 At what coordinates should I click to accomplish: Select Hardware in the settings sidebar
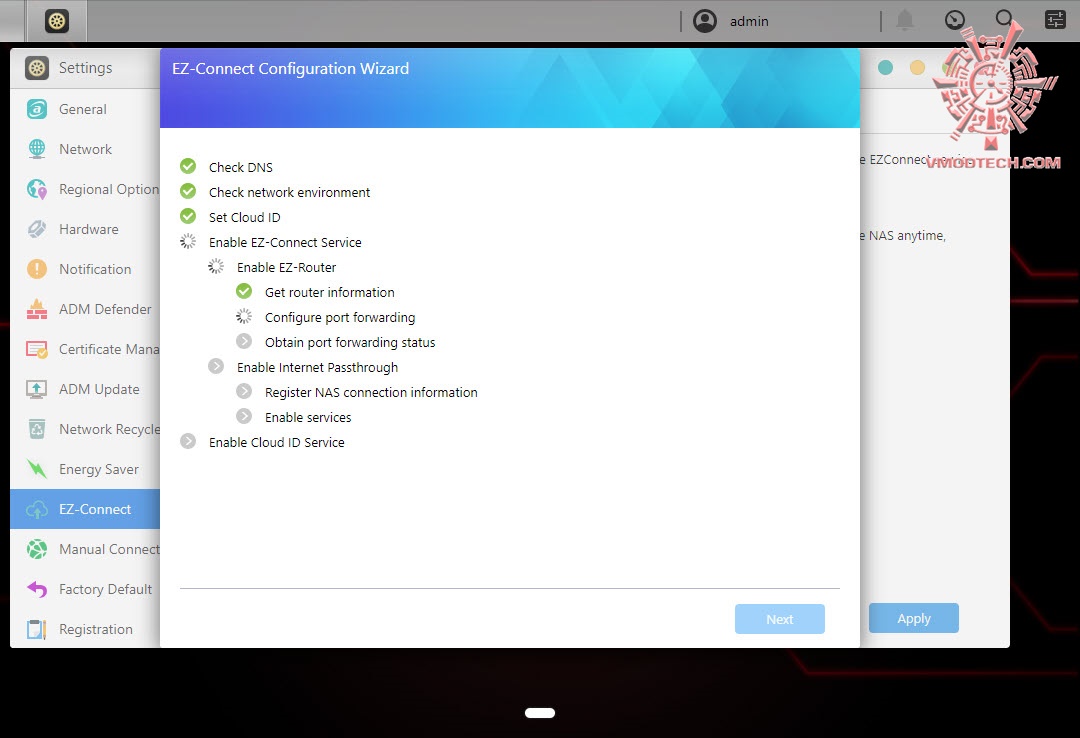coord(85,229)
